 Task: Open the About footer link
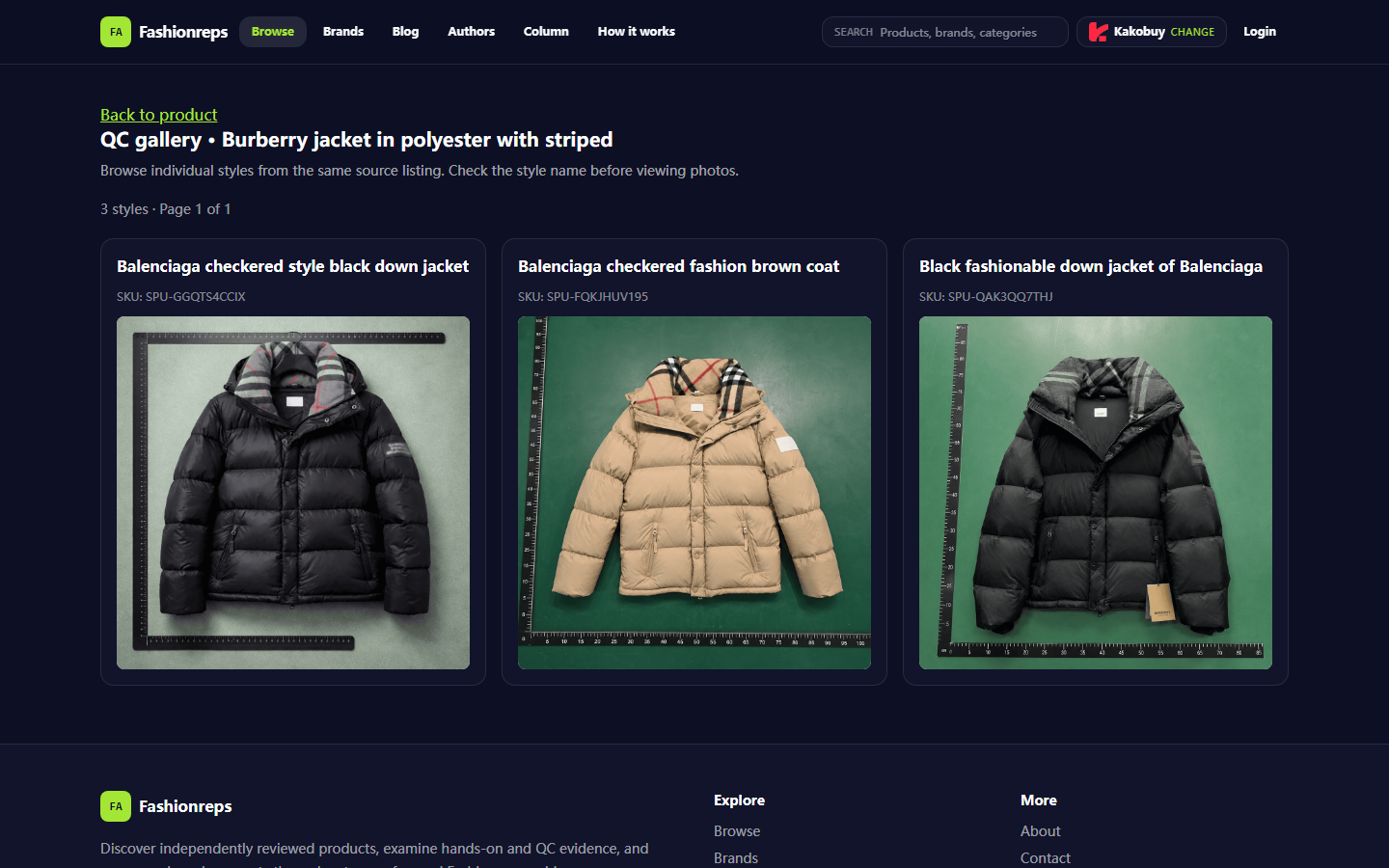point(1041,831)
